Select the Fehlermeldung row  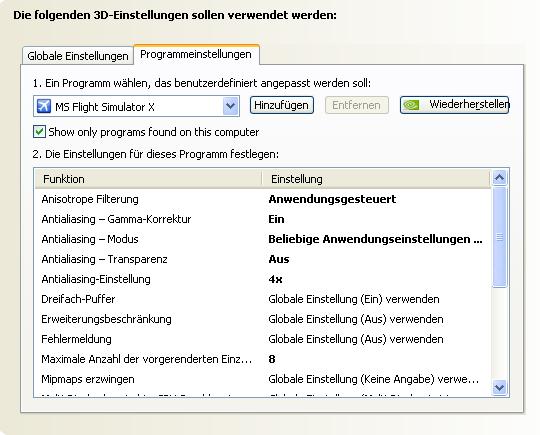(262, 339)
